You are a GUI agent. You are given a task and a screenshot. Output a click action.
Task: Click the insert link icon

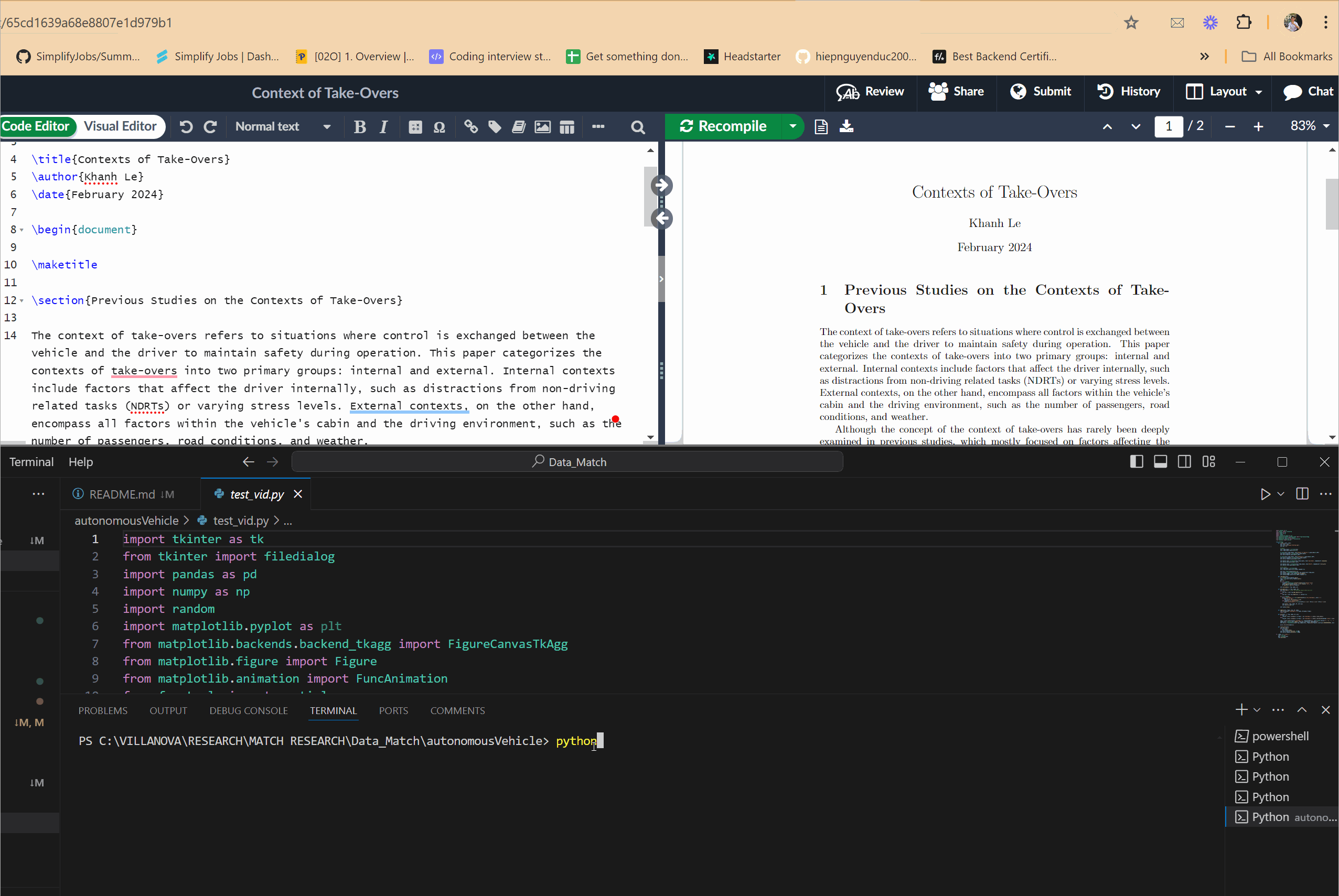(471, 127)
